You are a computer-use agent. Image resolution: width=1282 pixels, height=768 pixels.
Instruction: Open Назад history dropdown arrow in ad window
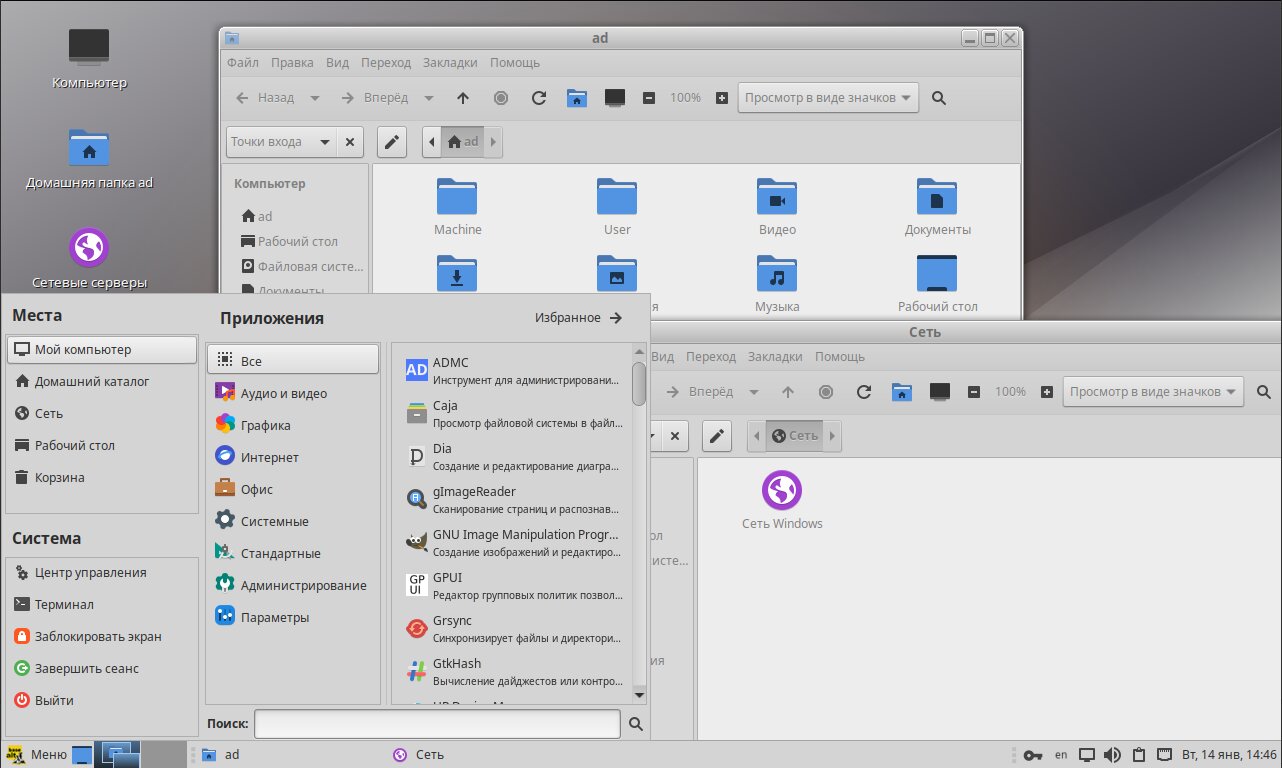point(315,98)
